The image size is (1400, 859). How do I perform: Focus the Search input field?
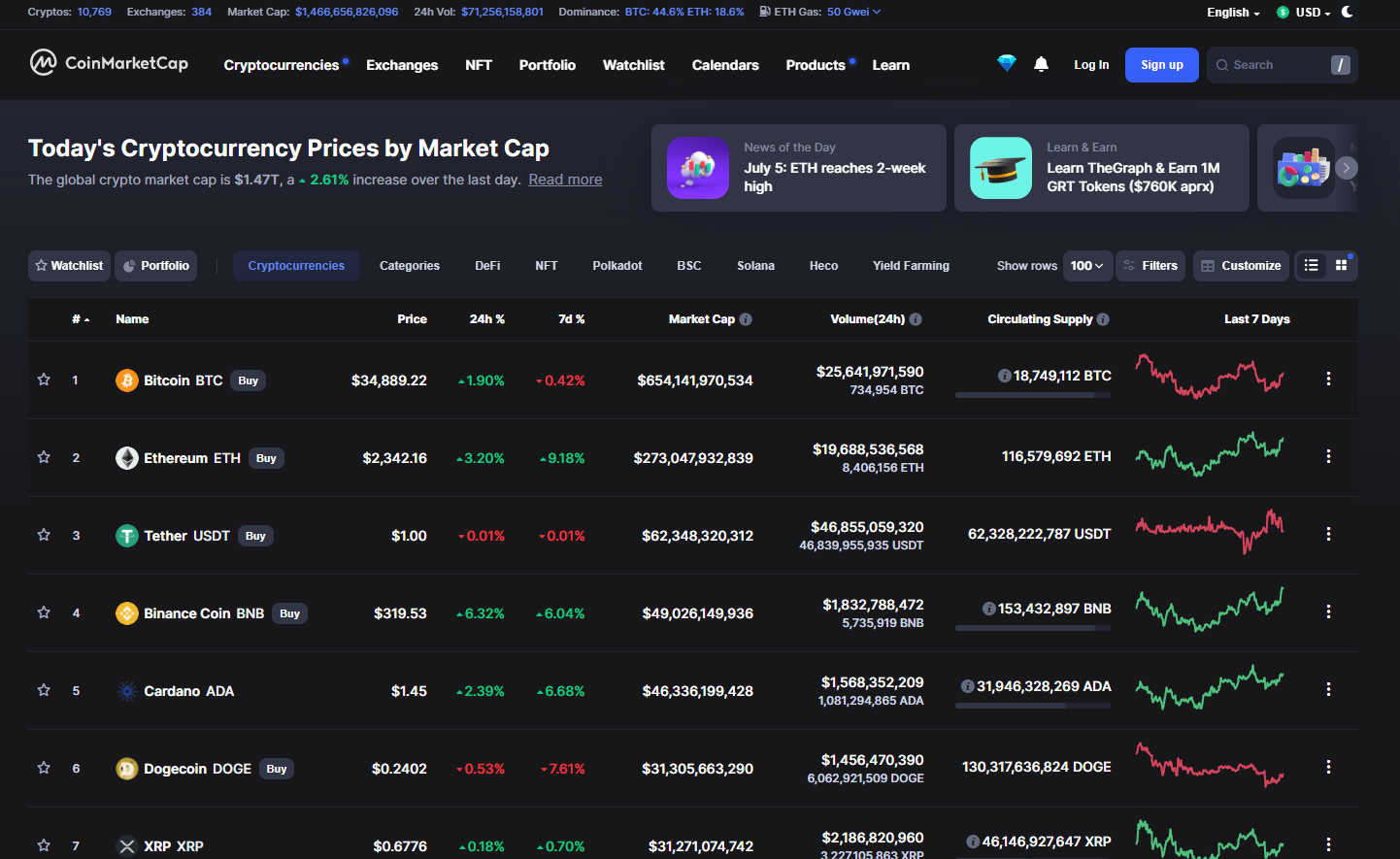[x=1282, y=65]
